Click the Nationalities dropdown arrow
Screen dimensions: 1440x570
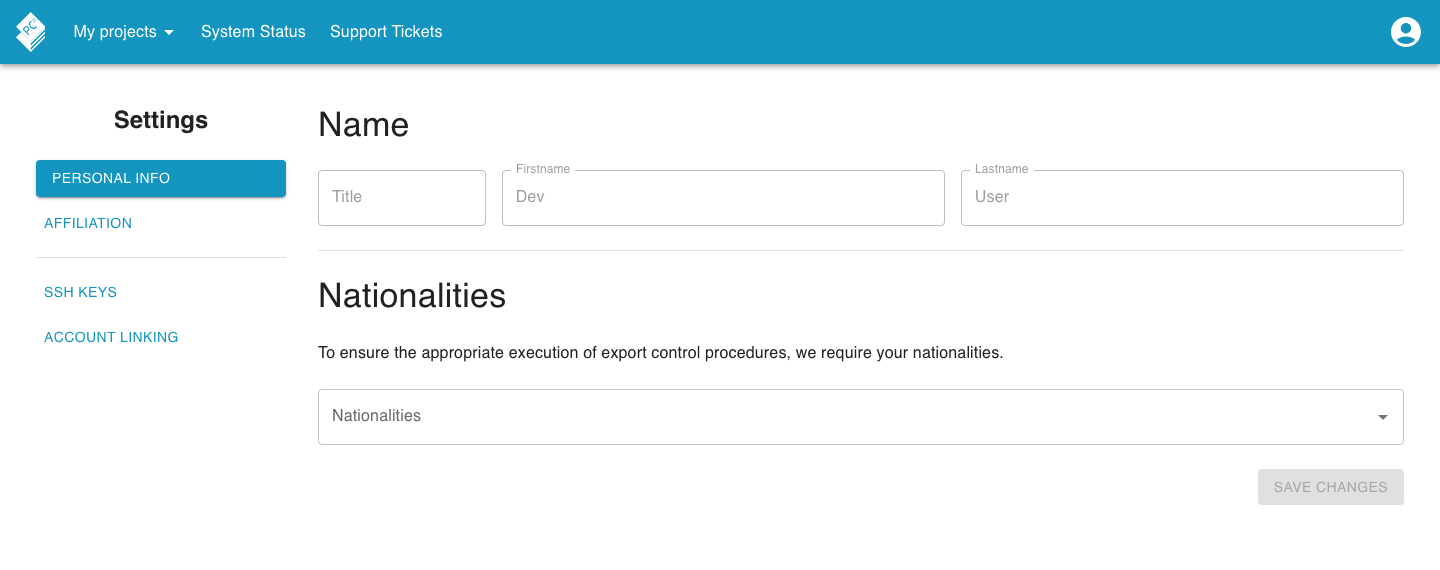(x=1383, y=417)
